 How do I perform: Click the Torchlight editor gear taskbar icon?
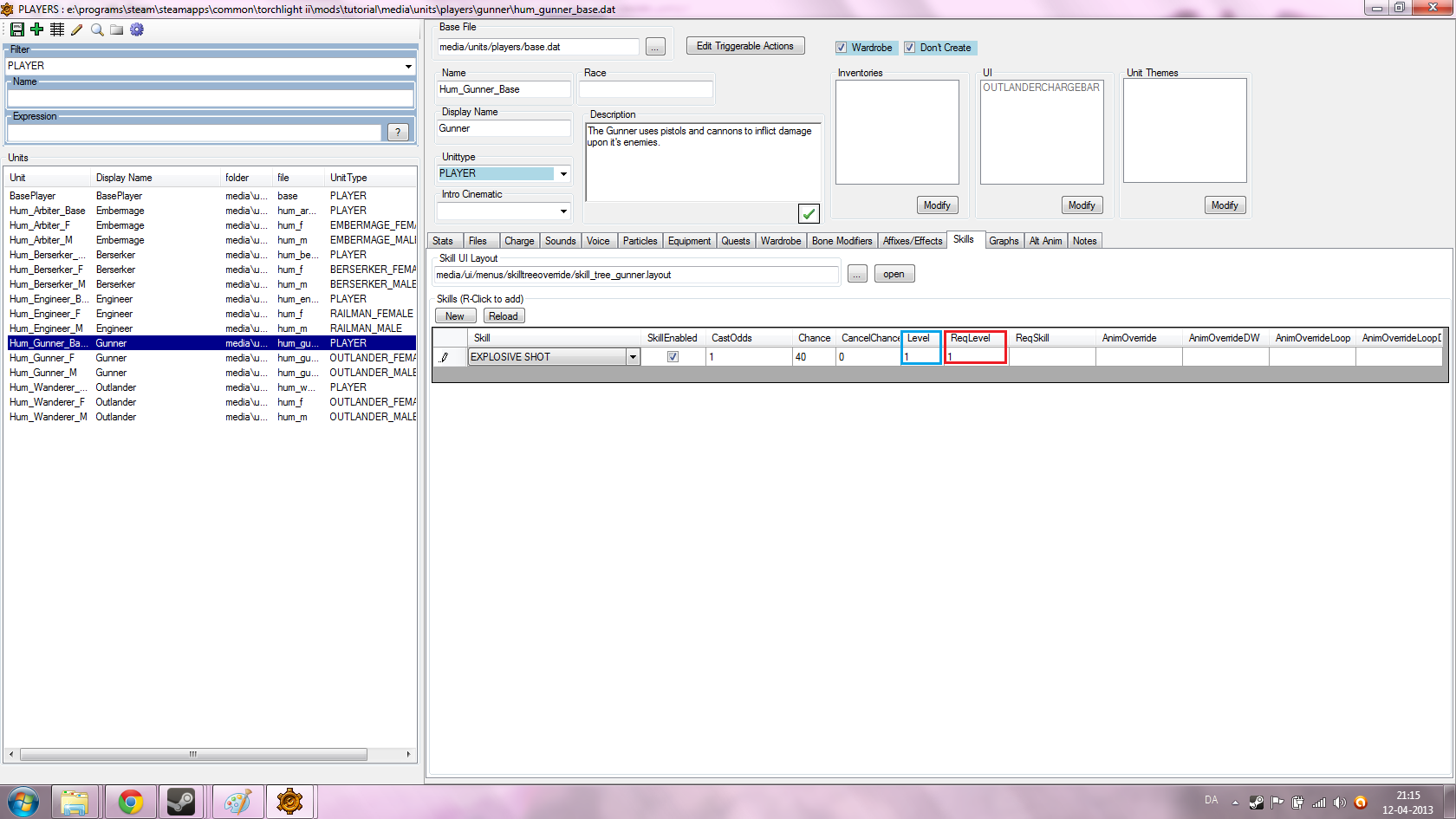289,803
